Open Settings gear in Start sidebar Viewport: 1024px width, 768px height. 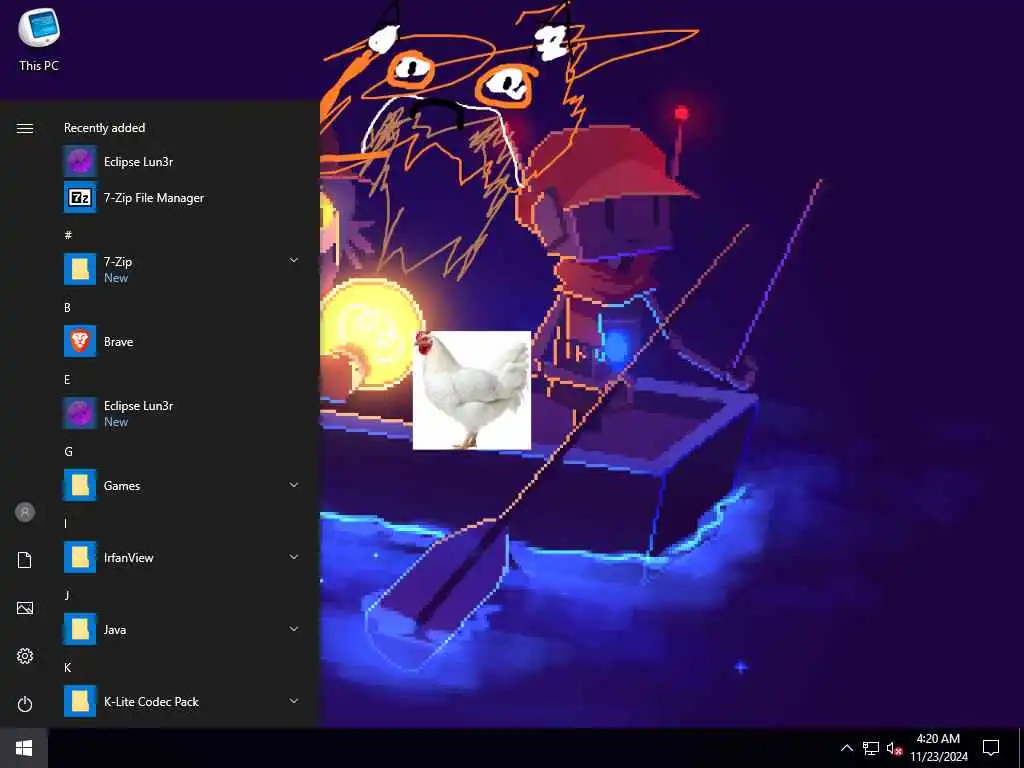click(25, 656)
